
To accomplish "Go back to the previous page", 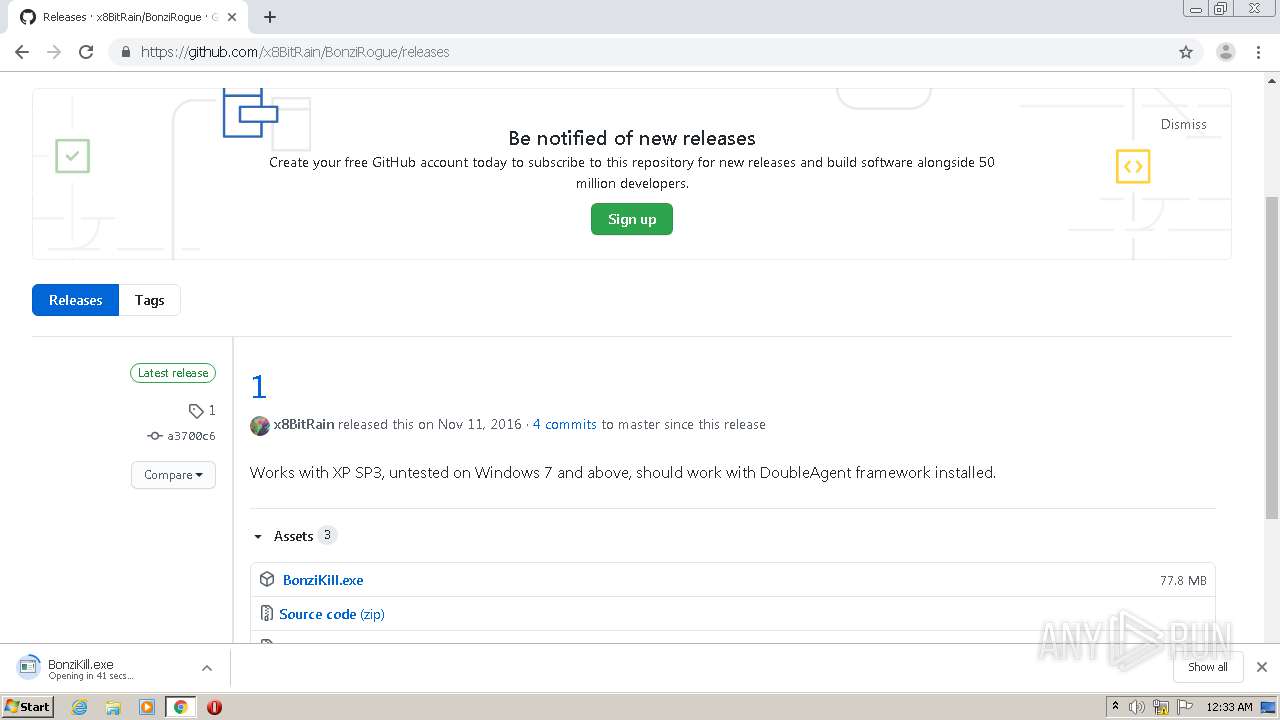I will [x=22, y=52].
